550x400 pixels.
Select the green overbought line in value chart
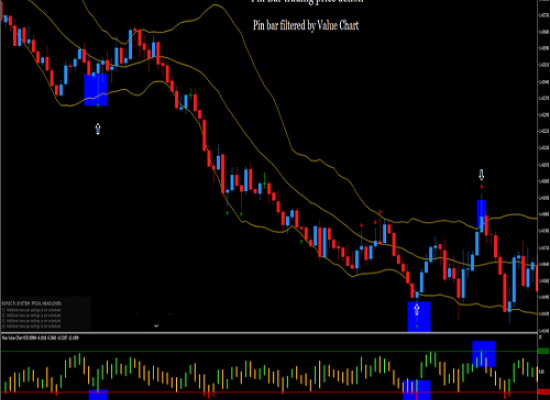pyautogui.click(x=269, y=351)
